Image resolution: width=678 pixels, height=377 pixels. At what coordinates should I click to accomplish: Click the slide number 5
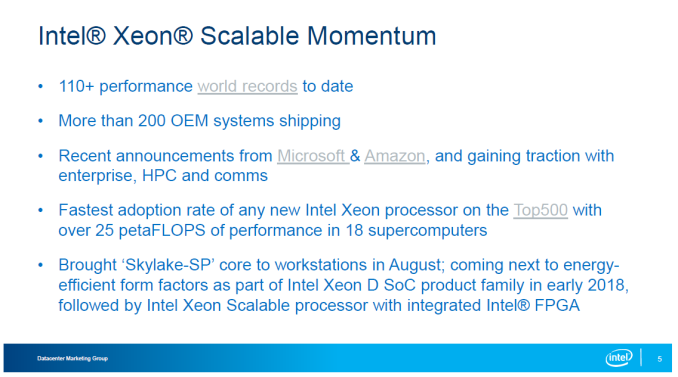click(659, 359)
